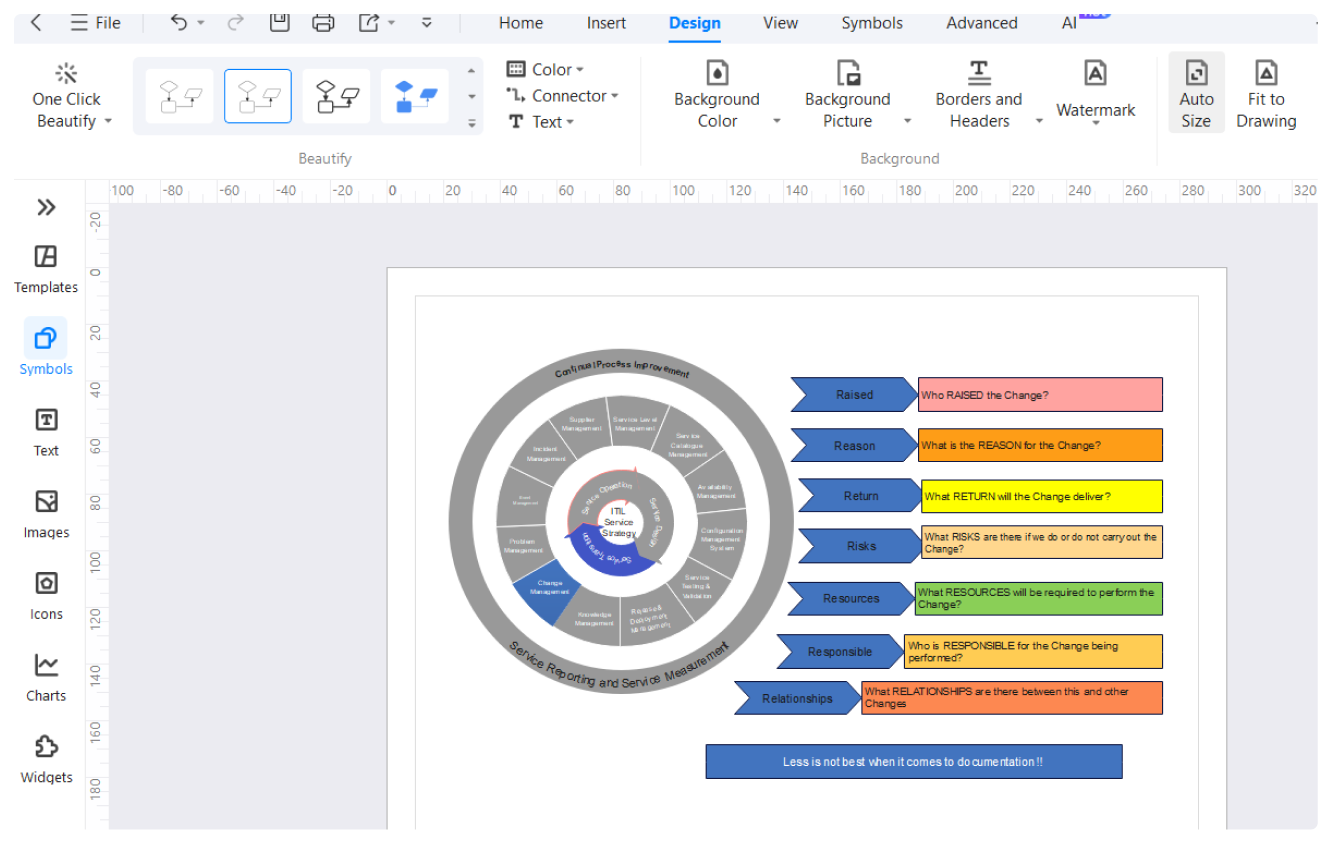
Task: Click the Export share icon
Action: point(369,22)
